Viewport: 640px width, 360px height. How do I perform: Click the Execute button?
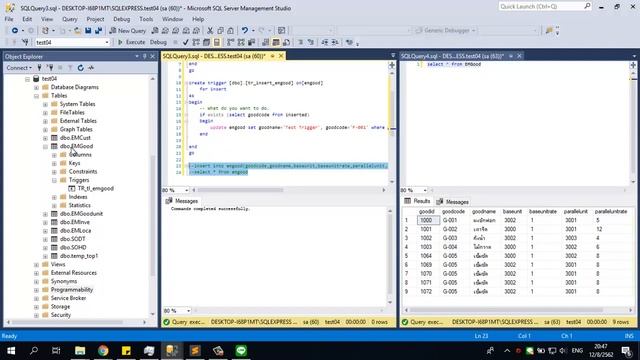(131, 42)
